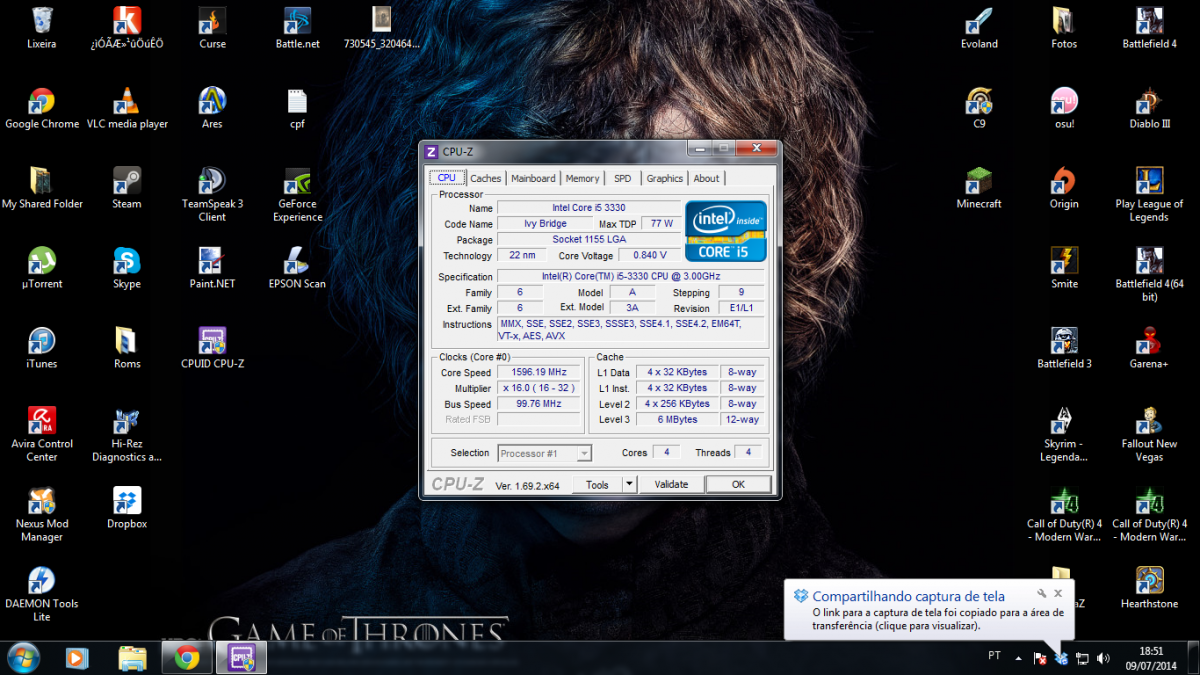1200x675 pixels.
Task: Open the Smite desktop shortcut
Action: coord(1064,267)
